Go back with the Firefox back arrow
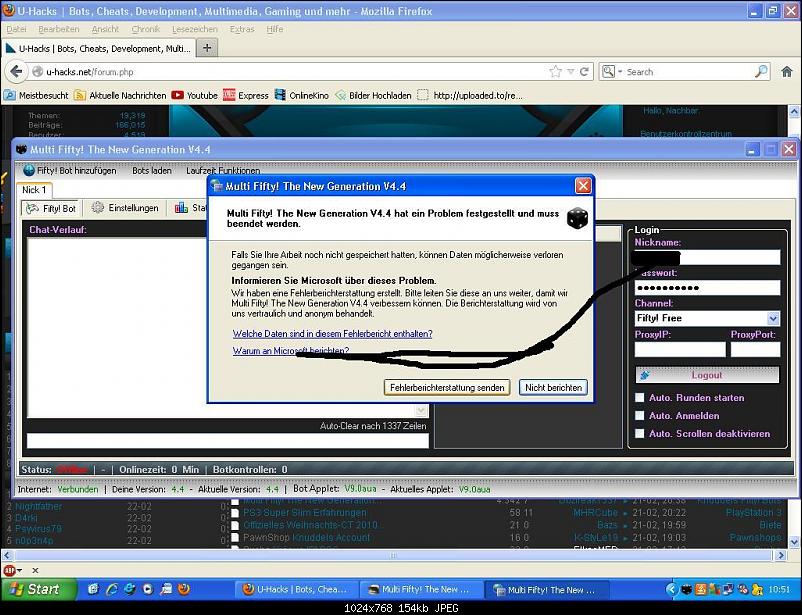 tap(16, 72)
